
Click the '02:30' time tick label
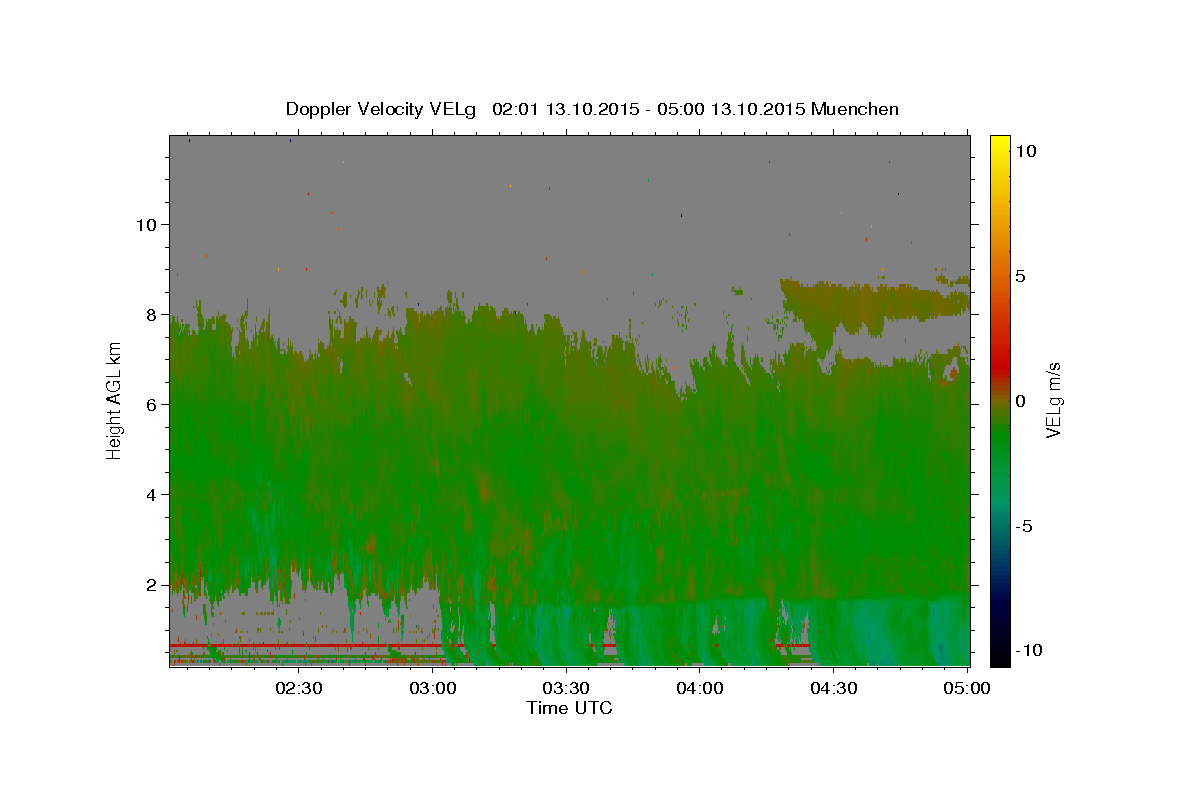click(x=299, y=688)
